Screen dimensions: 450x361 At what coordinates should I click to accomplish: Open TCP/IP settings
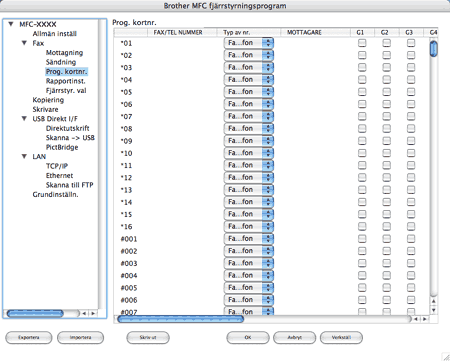pos(57,166)
